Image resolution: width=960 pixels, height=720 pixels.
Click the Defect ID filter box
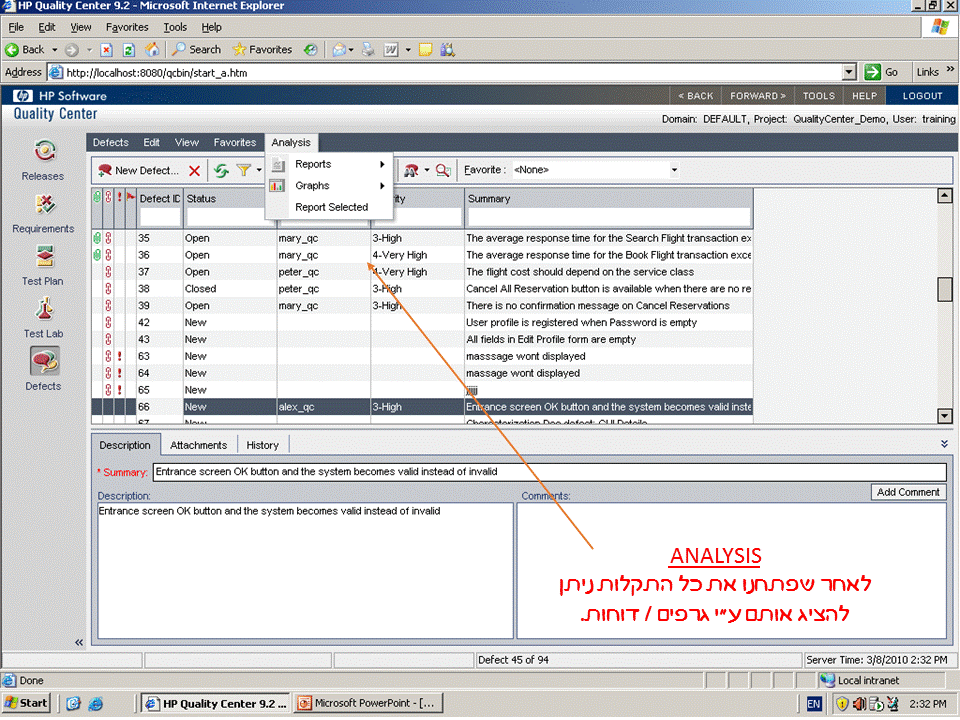160,217
